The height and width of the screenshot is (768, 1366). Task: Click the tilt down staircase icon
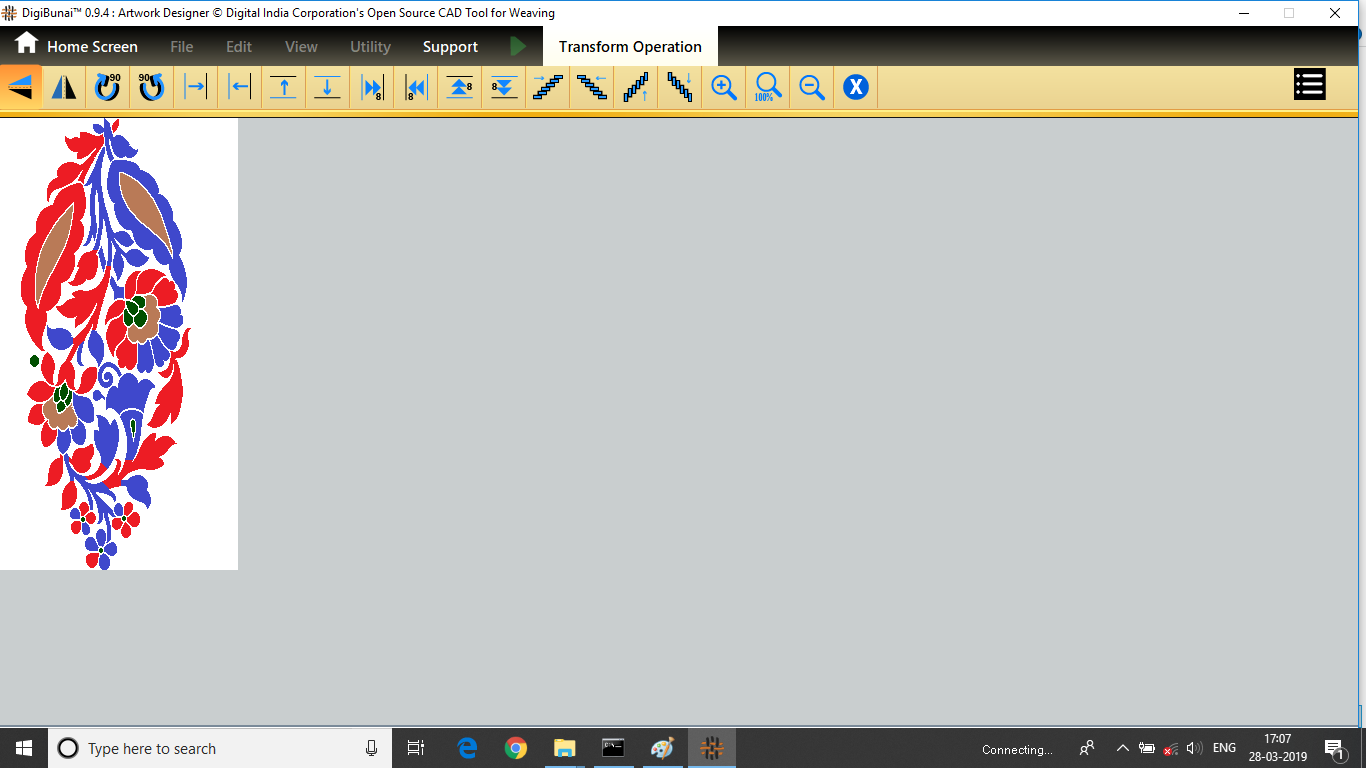click(x=680, y=87)
